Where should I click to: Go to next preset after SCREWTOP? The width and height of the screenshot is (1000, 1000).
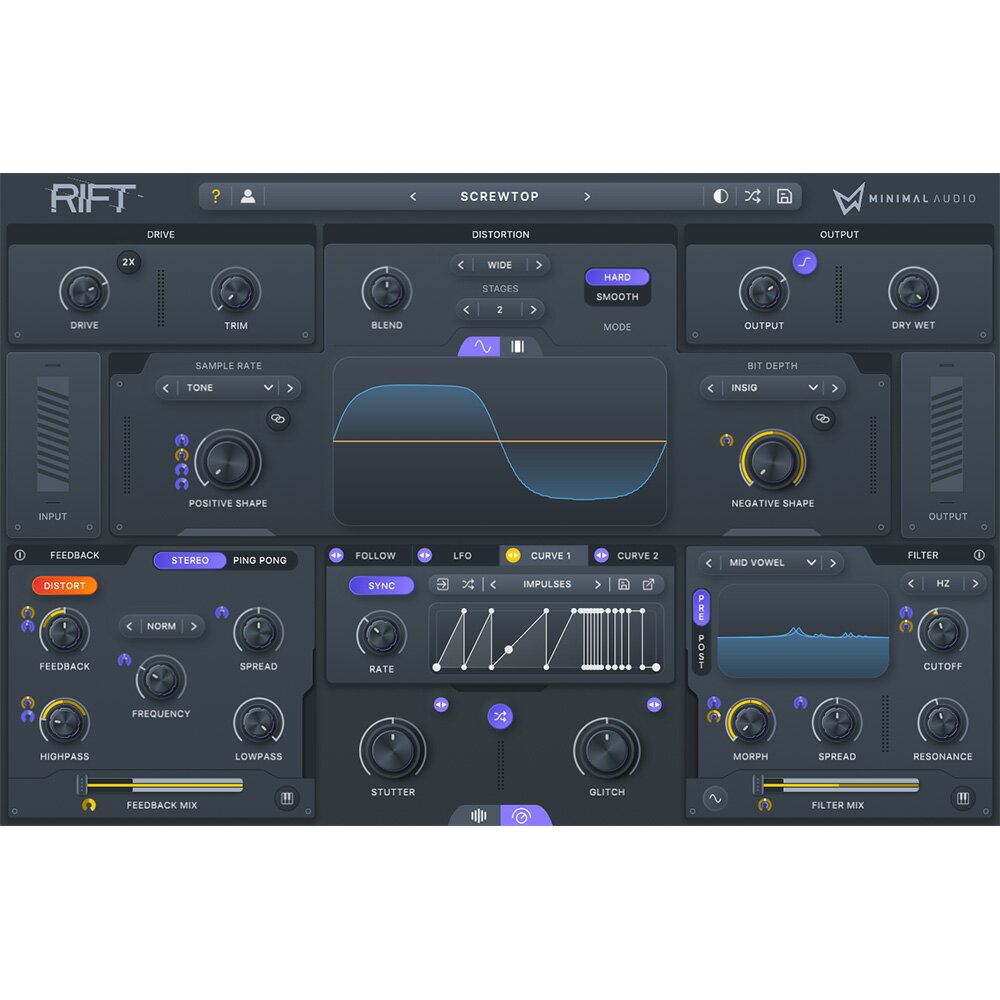pyautogui.click(x=587, y=196)
